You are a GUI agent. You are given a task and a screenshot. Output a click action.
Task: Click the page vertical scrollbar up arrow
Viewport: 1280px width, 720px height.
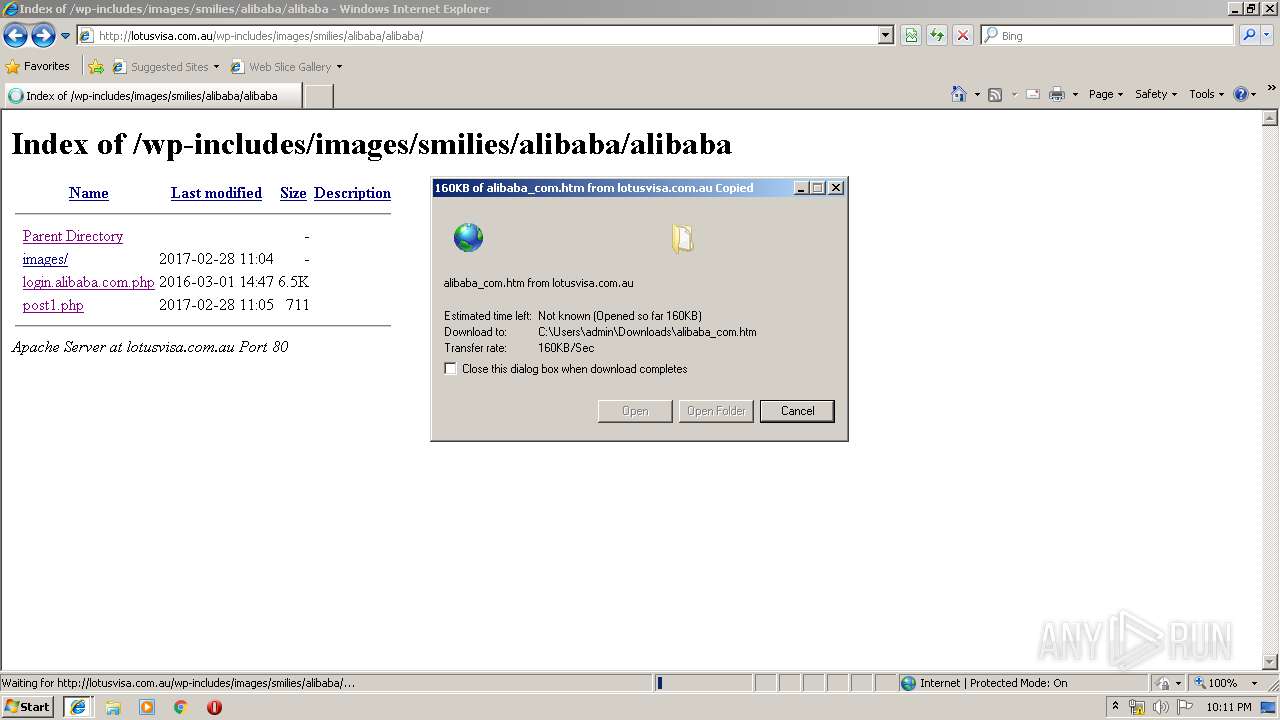1271,118
